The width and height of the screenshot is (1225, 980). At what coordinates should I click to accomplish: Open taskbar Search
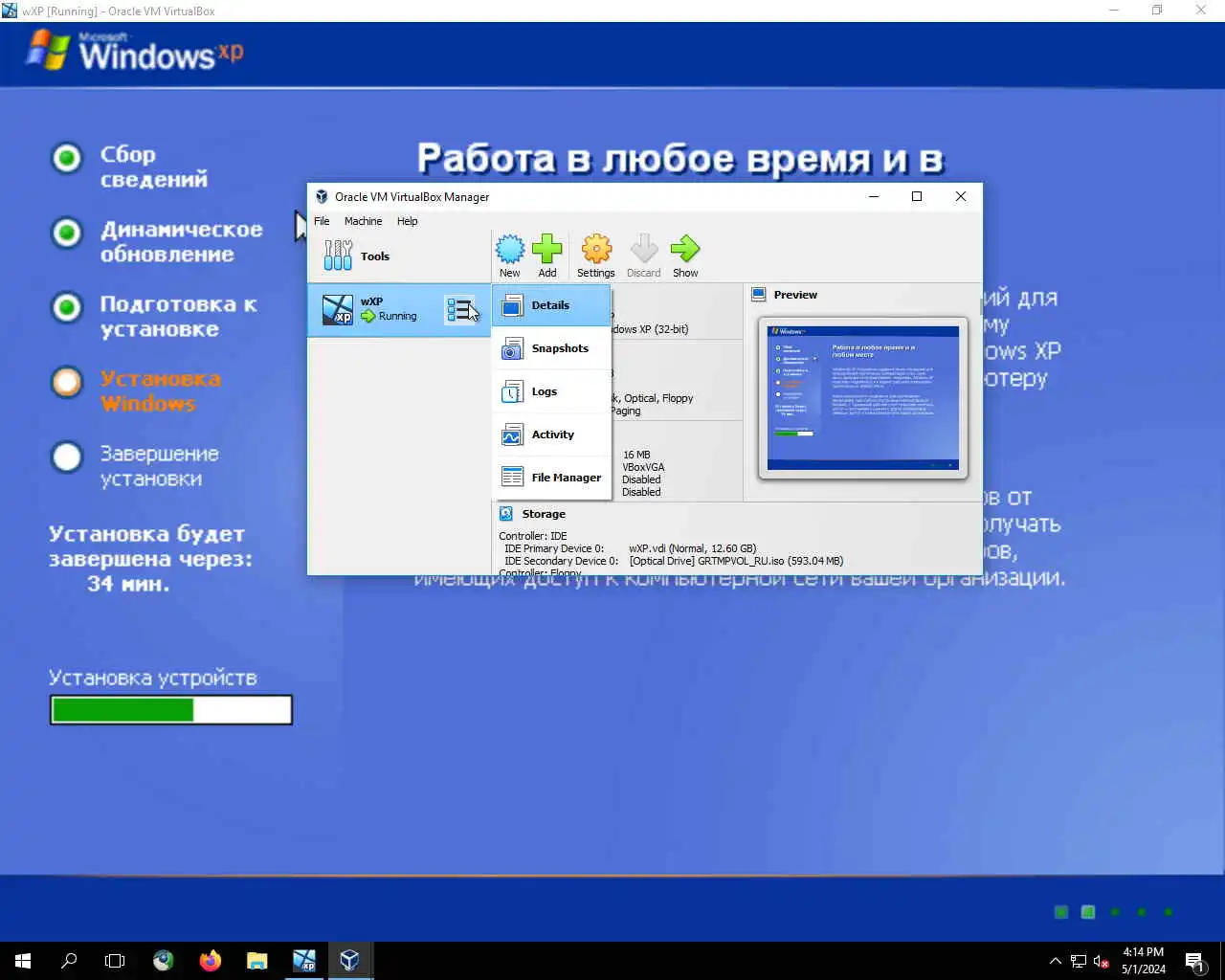click(x=69, y=961)
